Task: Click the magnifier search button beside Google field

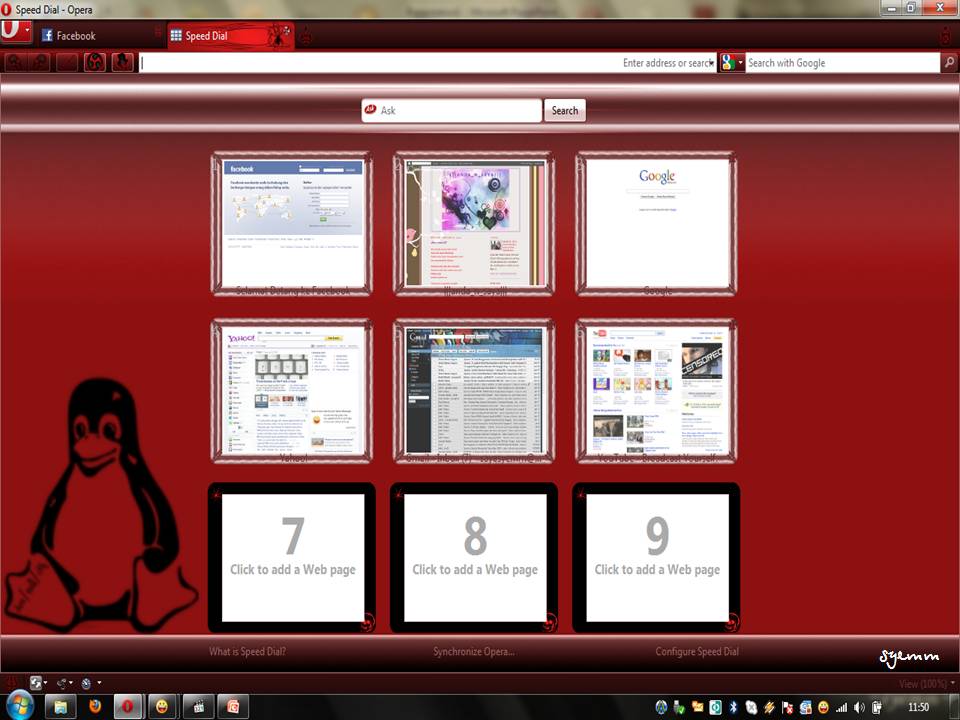Action: pyautogui.click(x=949, y=62)
